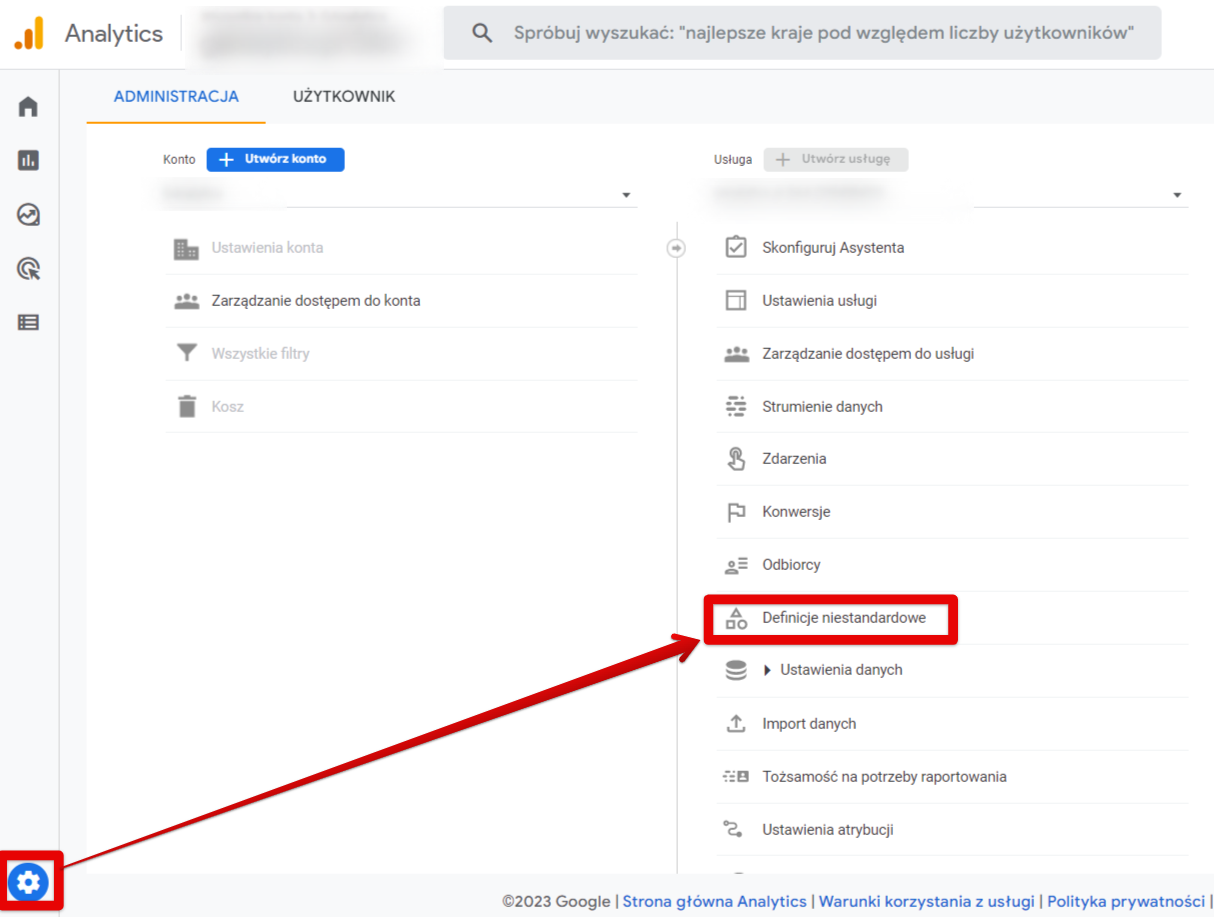
Task: Click the Google Analytics logo
Action: (29, 34)
